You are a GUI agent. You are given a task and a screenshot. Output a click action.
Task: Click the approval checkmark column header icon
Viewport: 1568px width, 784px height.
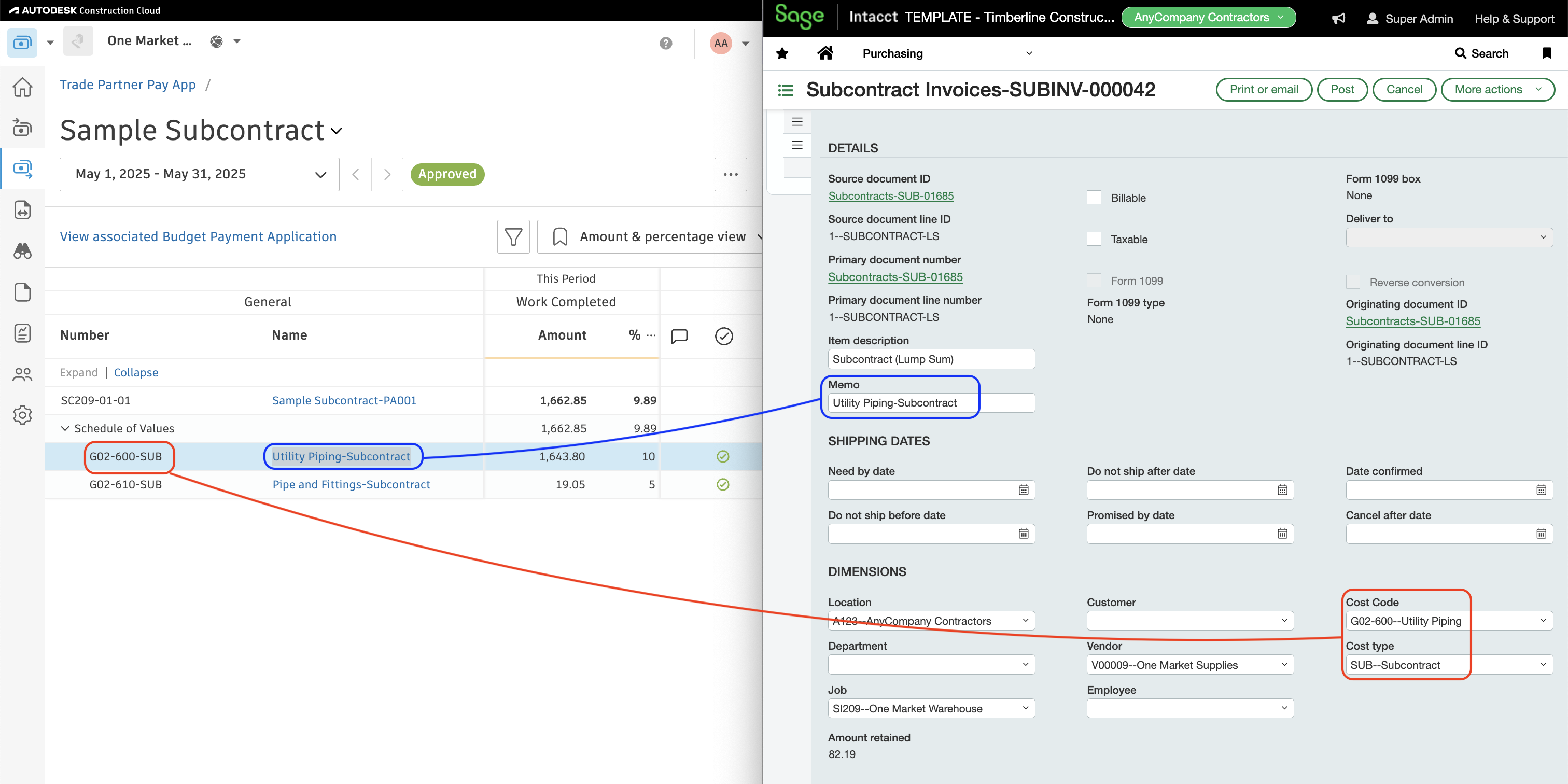tap(724, 336)
